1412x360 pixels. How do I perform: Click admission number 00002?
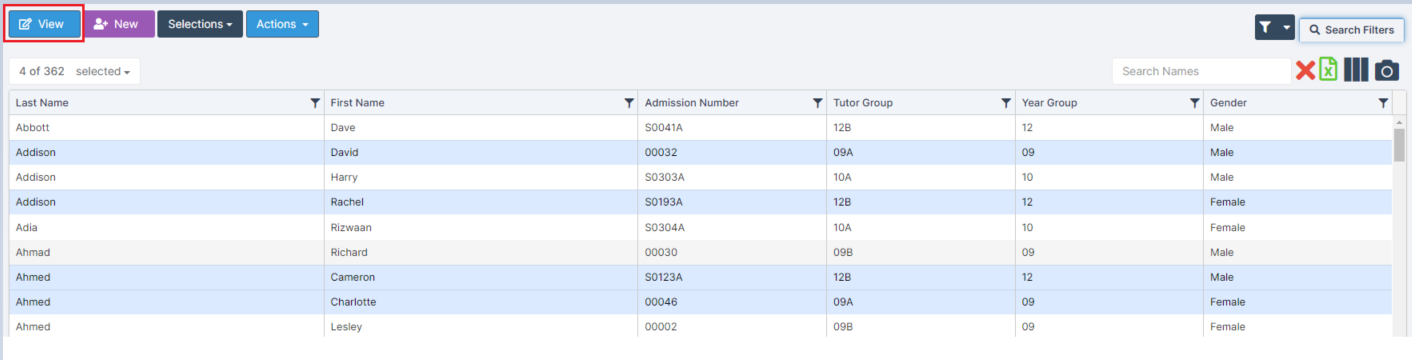click(x=661, y=327)
